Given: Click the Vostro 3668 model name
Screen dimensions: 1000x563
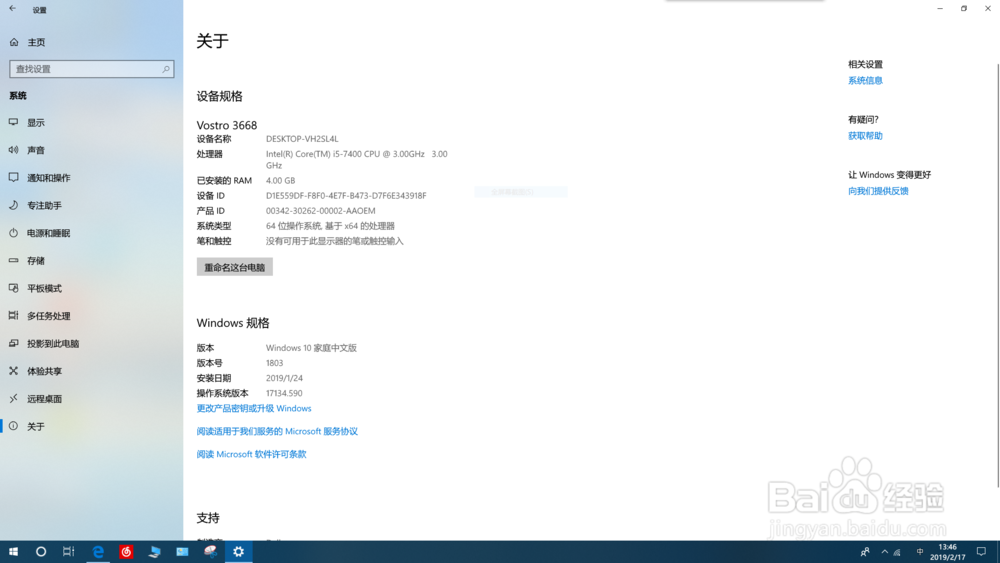Looking at the screenshot, I should (x=227, y=125).
